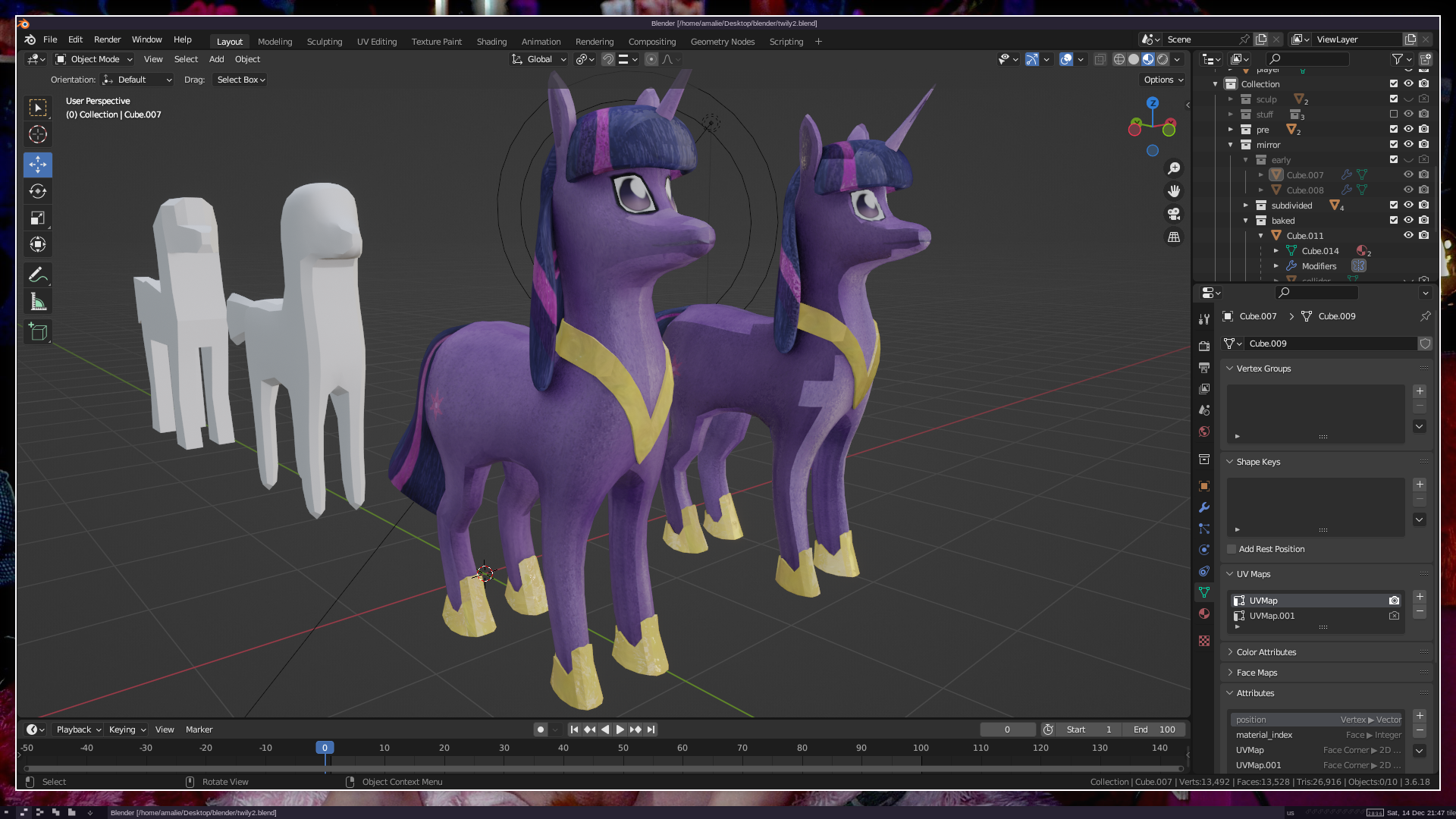This screenshot has width=1456, height=819.
Task: Select the Scale tool
Action: [x=38, y=218]
